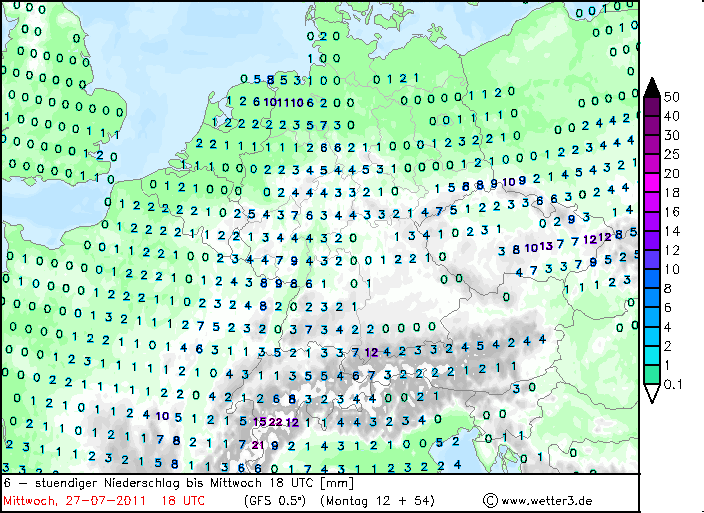Click the purple map value '15'
The image size is (704, 513).
(x=260, y=422)
